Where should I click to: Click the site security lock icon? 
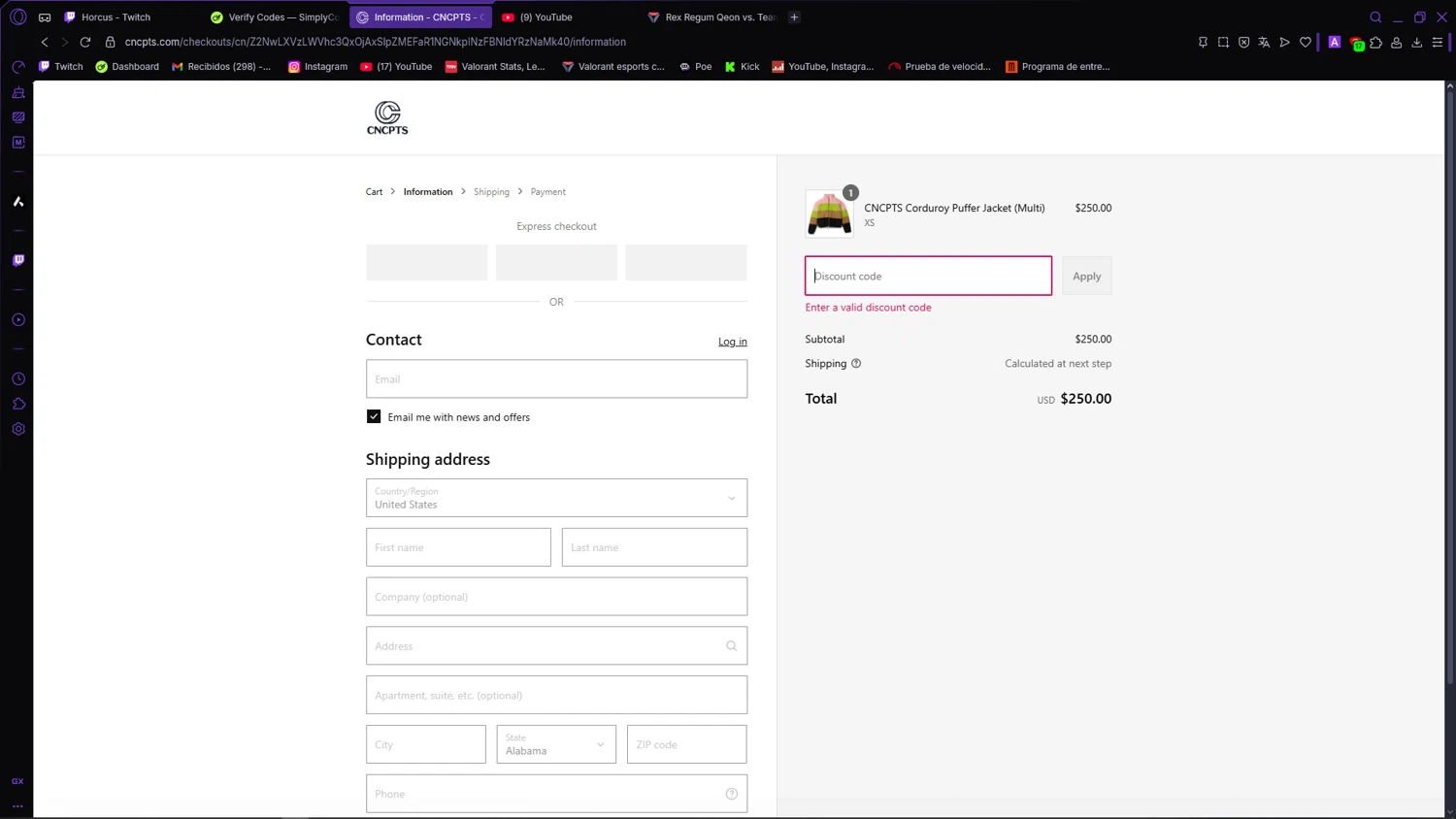tap(110, 42)
